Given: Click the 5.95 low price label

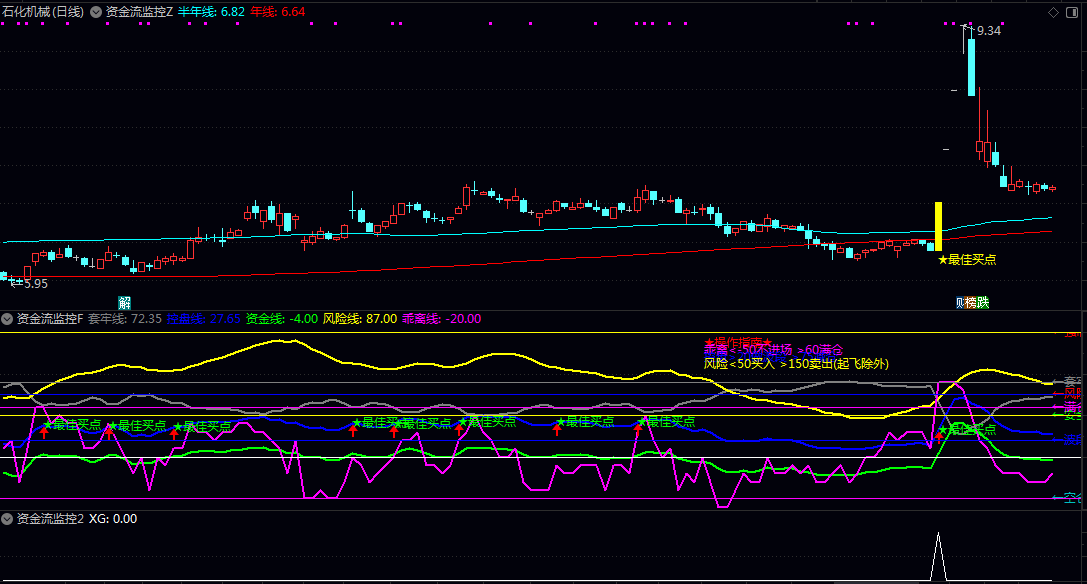Looking at the screenshot, I should pyautogui.click(x=34, y=284).
